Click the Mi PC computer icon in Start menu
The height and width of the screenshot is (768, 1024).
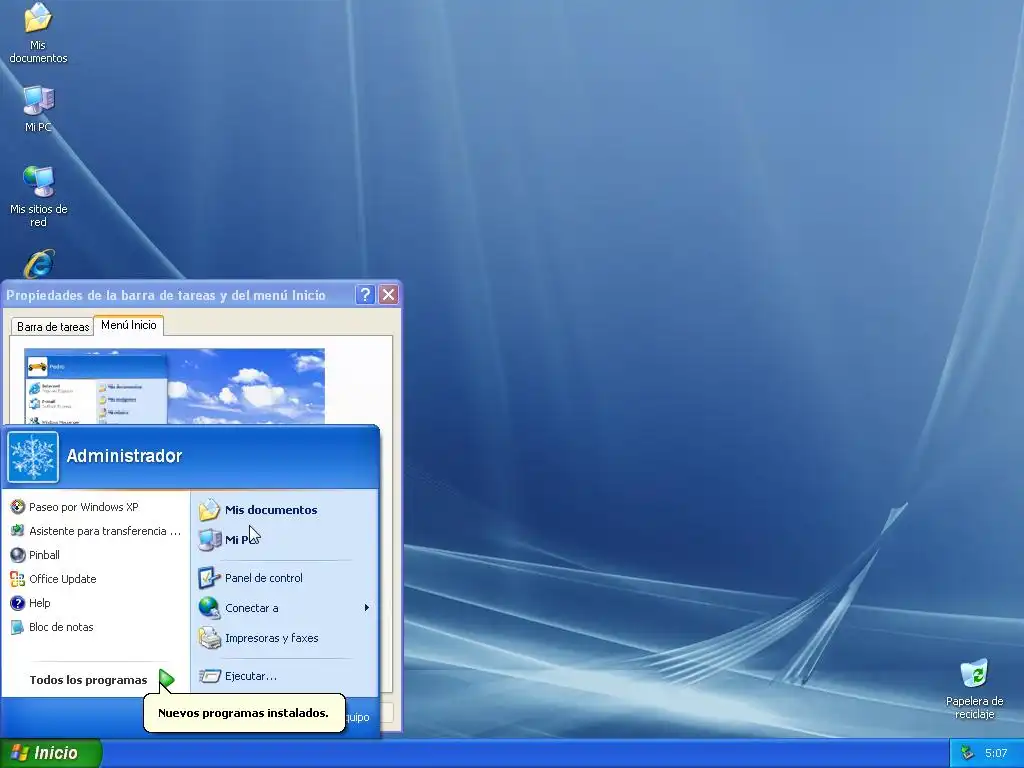(x=209, y=539)
